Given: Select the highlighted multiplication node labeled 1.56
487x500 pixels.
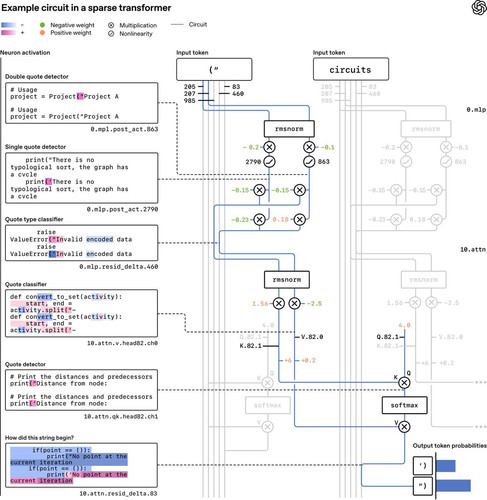Looking at the screenshot, I should pos(279,303).
